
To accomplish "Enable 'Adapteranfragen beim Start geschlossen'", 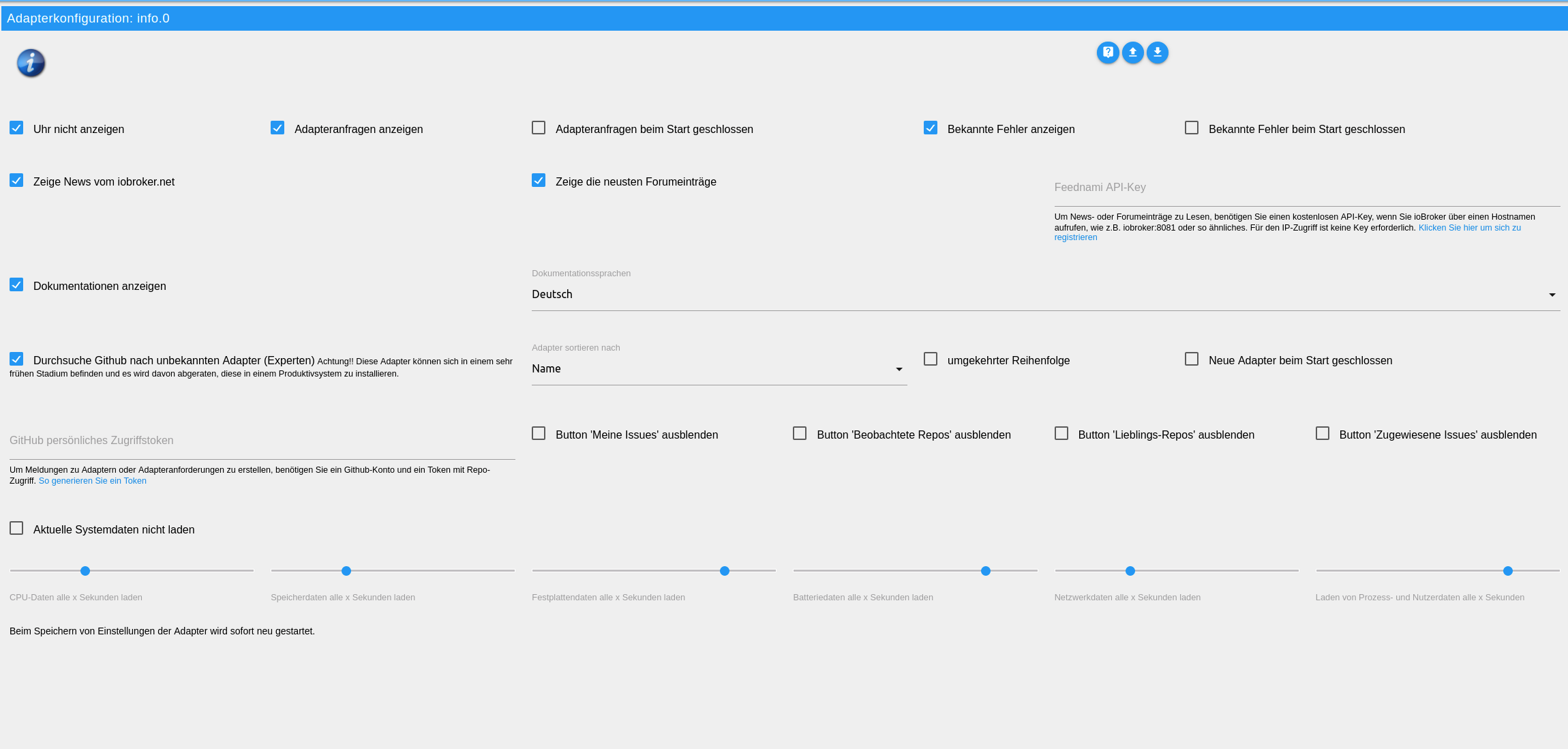I will (x=539, y=128).
